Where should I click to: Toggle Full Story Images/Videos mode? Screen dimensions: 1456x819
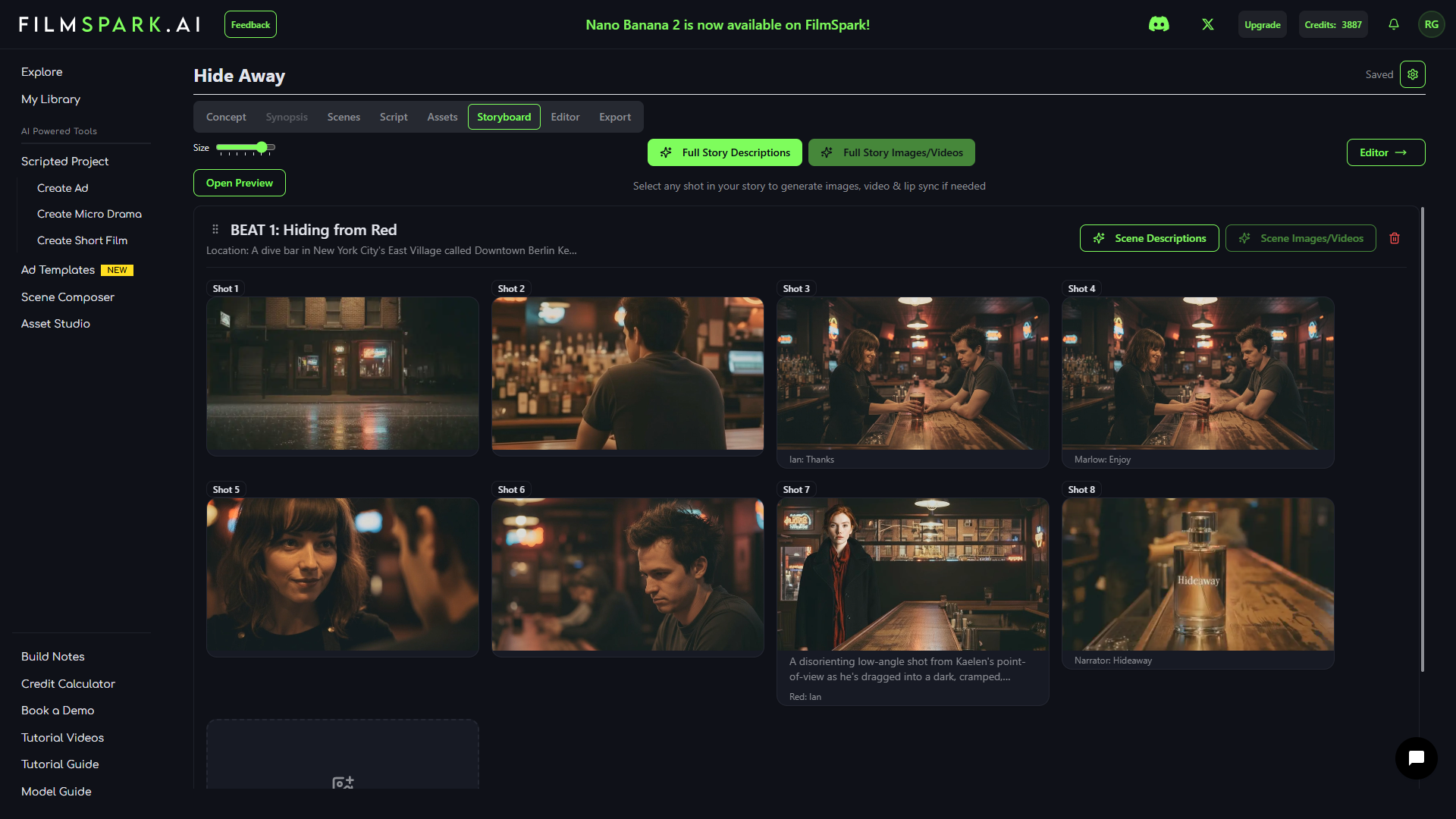pos(891,152)
